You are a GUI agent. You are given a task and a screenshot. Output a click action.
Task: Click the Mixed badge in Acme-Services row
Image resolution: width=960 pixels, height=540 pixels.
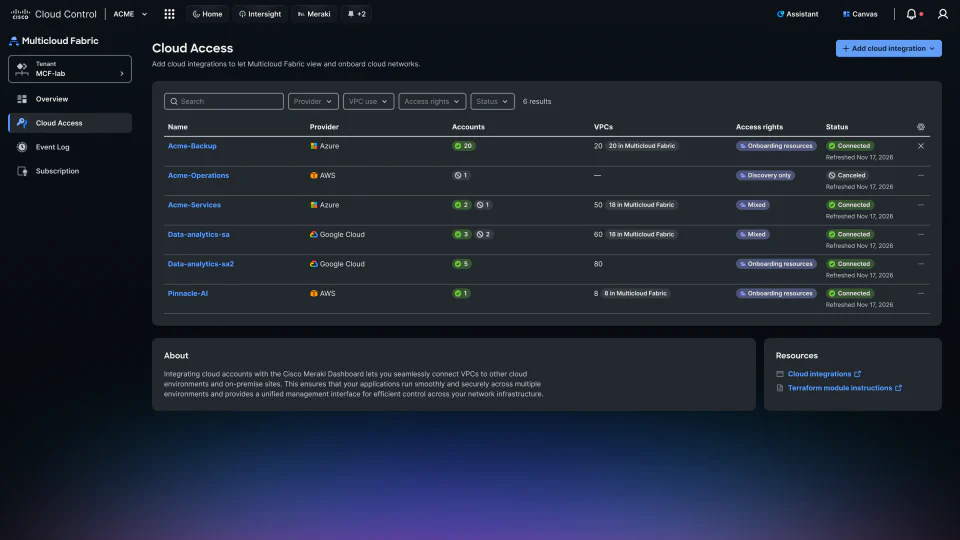pyautogui.click(x=752, y=205)
